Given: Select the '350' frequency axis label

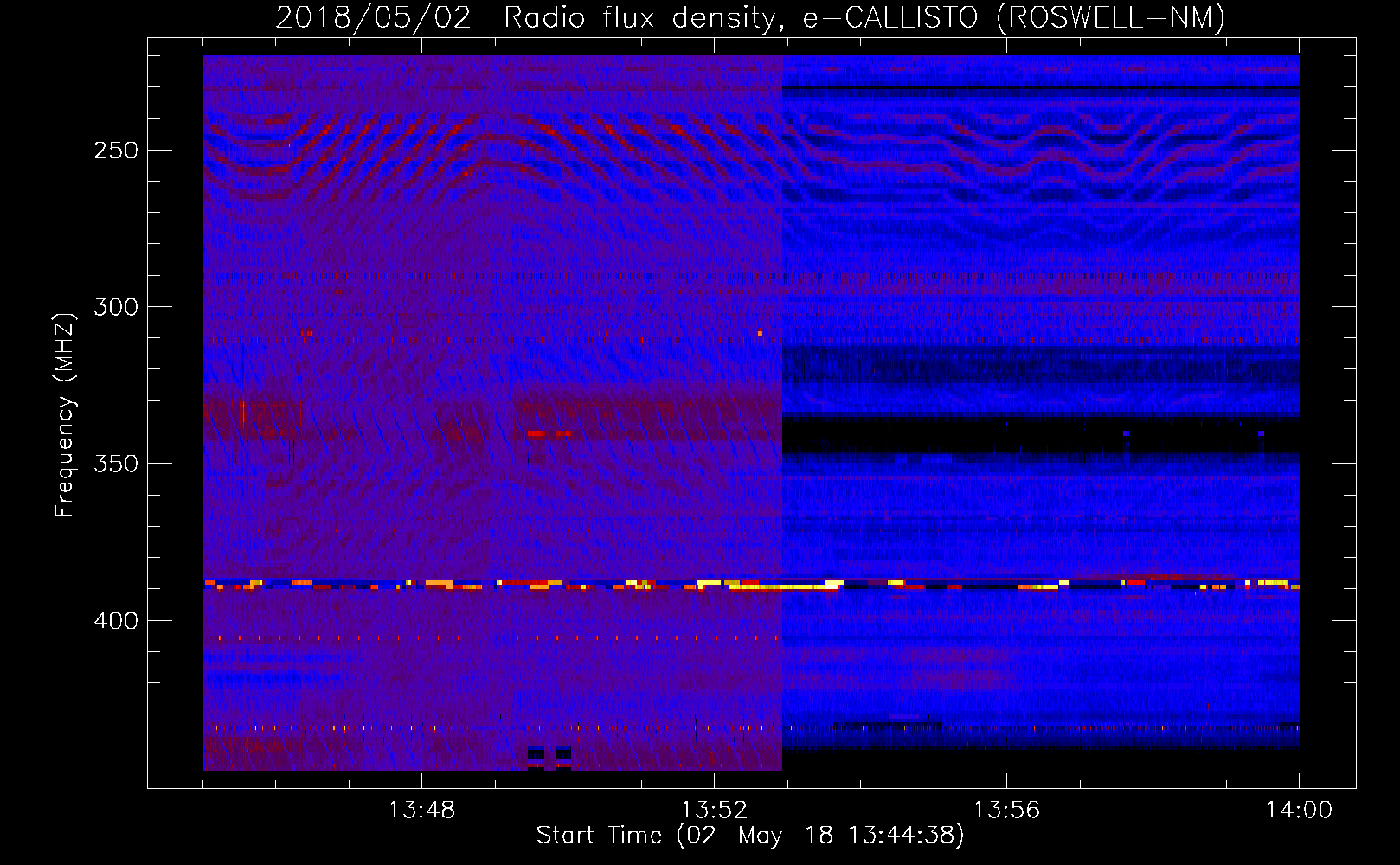Looking at the screenshot, I should [x=116, y=464].
